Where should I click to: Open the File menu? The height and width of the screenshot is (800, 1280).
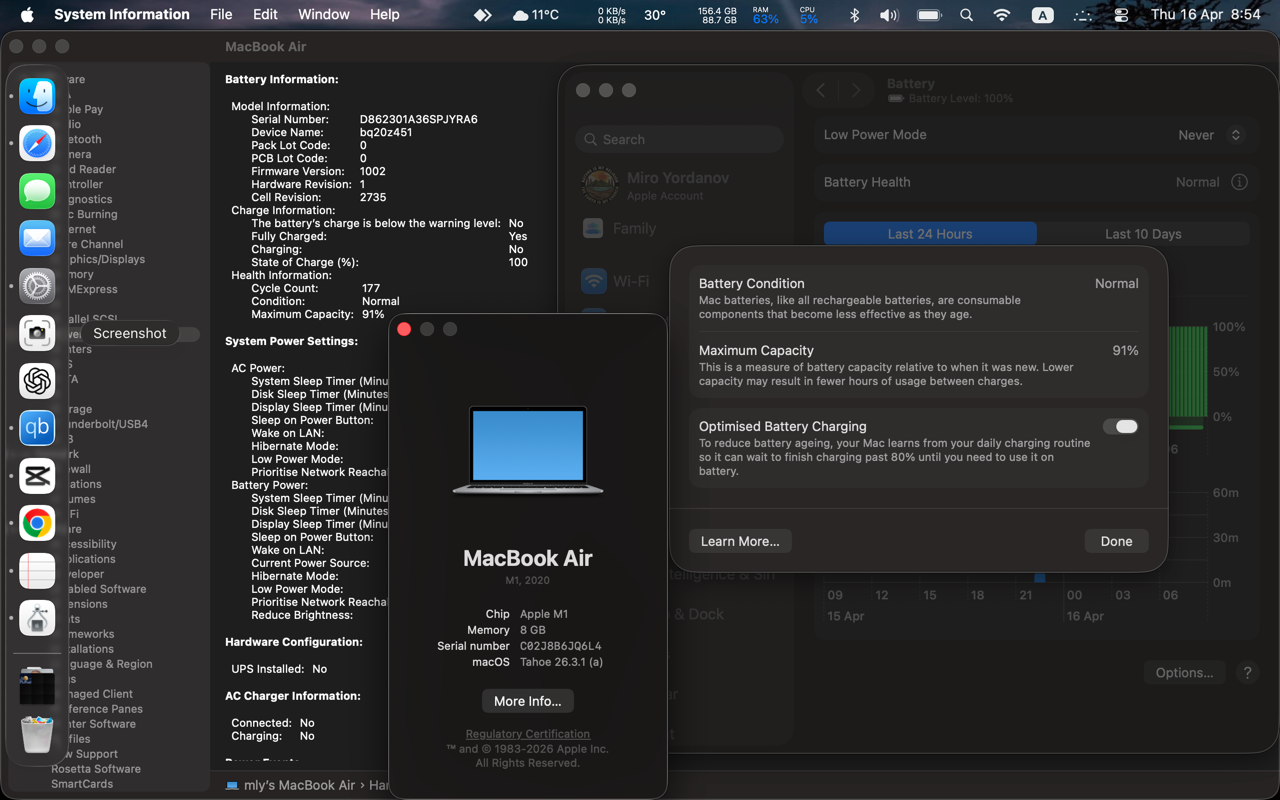point(221,15)
